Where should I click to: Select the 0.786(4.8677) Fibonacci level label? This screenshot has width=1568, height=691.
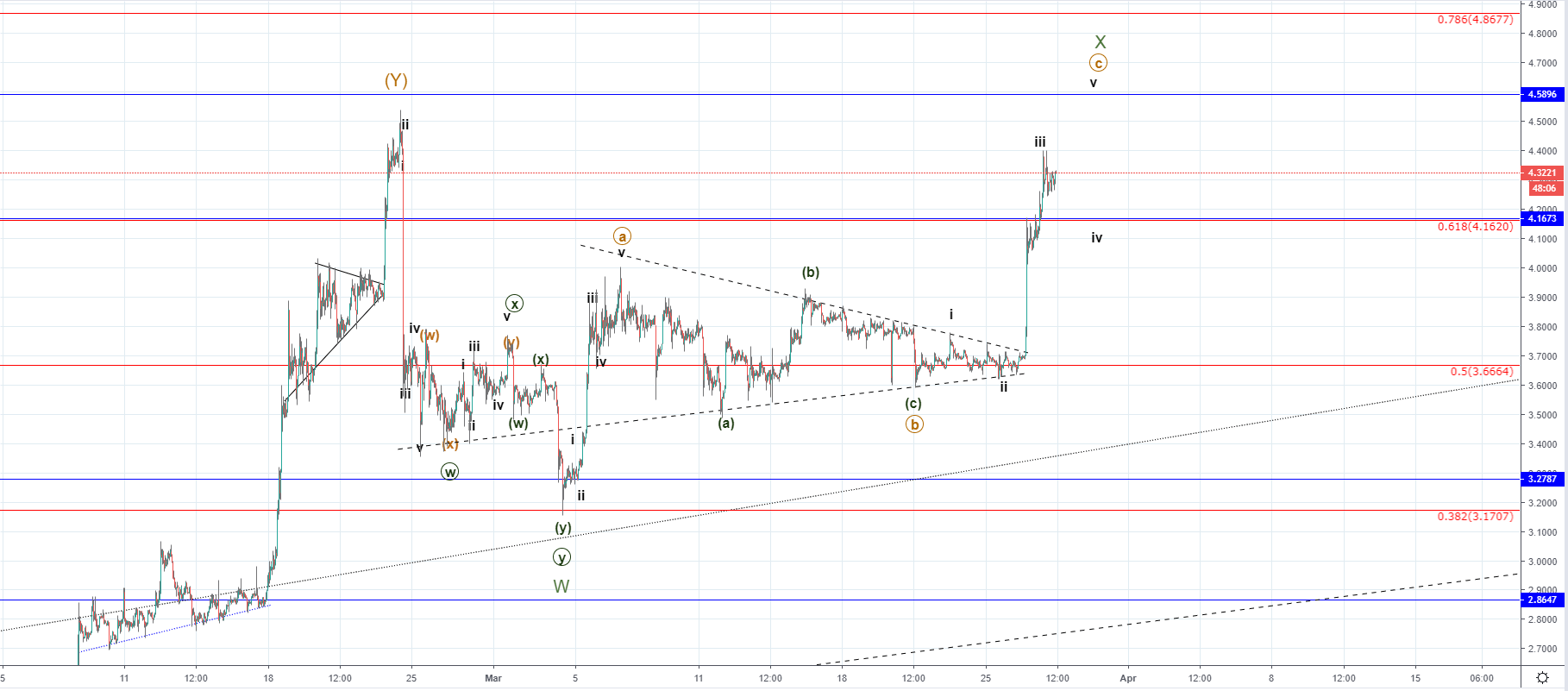(x=1475, y=20)
